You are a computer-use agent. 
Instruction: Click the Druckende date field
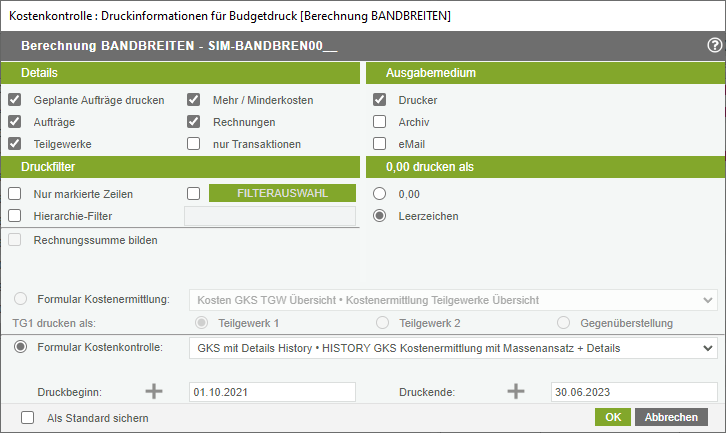[634, 392]
